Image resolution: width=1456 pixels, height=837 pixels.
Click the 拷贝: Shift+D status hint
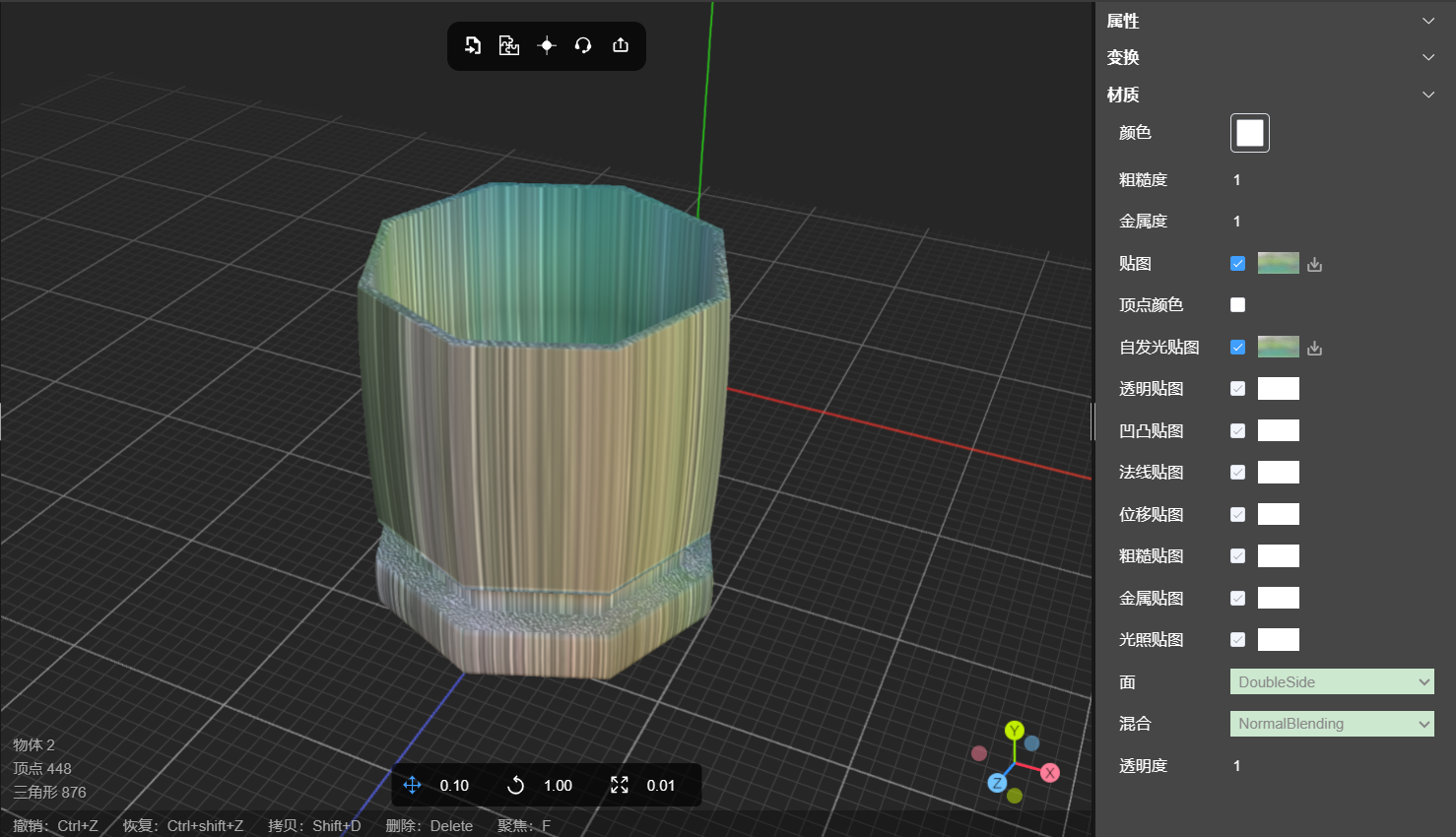pos(314,826)
